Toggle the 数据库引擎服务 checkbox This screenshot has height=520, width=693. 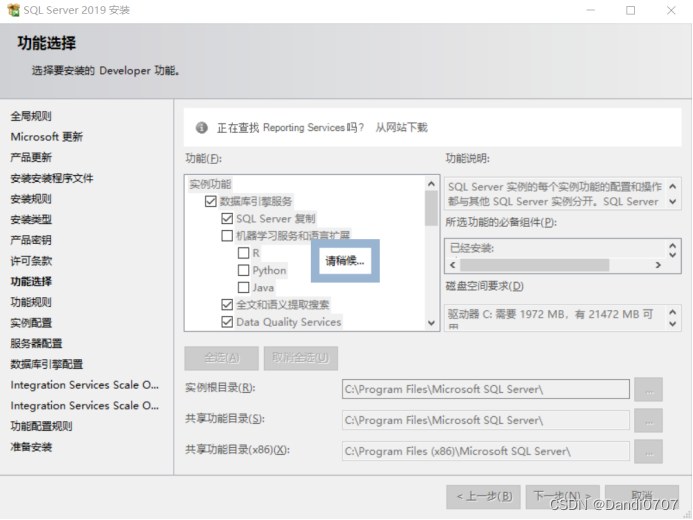click(210, 201)
